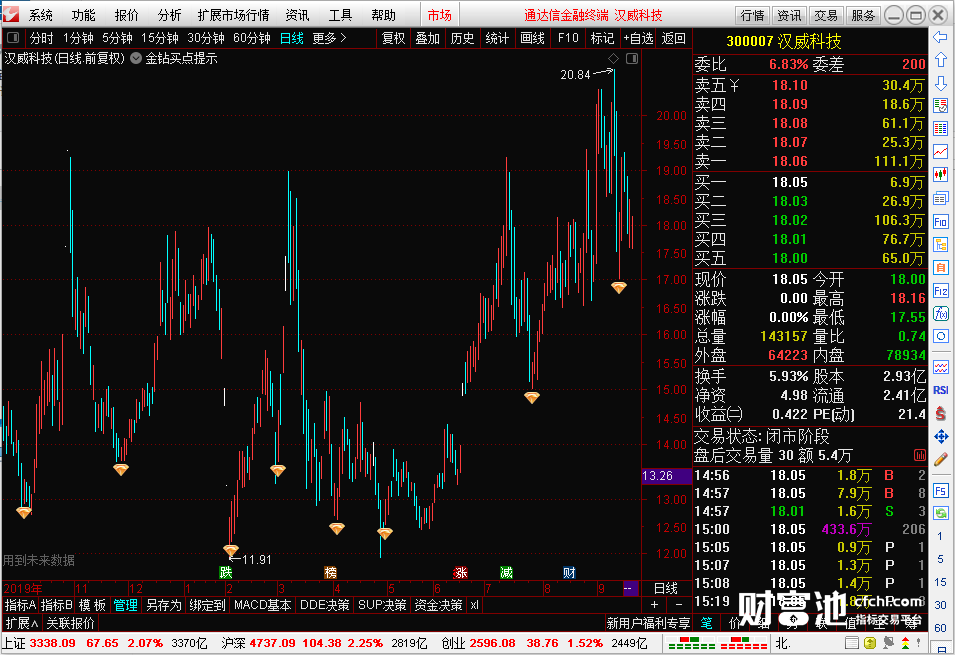Image resolution: width=955 pixels, height=655 pixels.
Task: Click the F12 sidebar icon
Action: [x=940, y=291]
